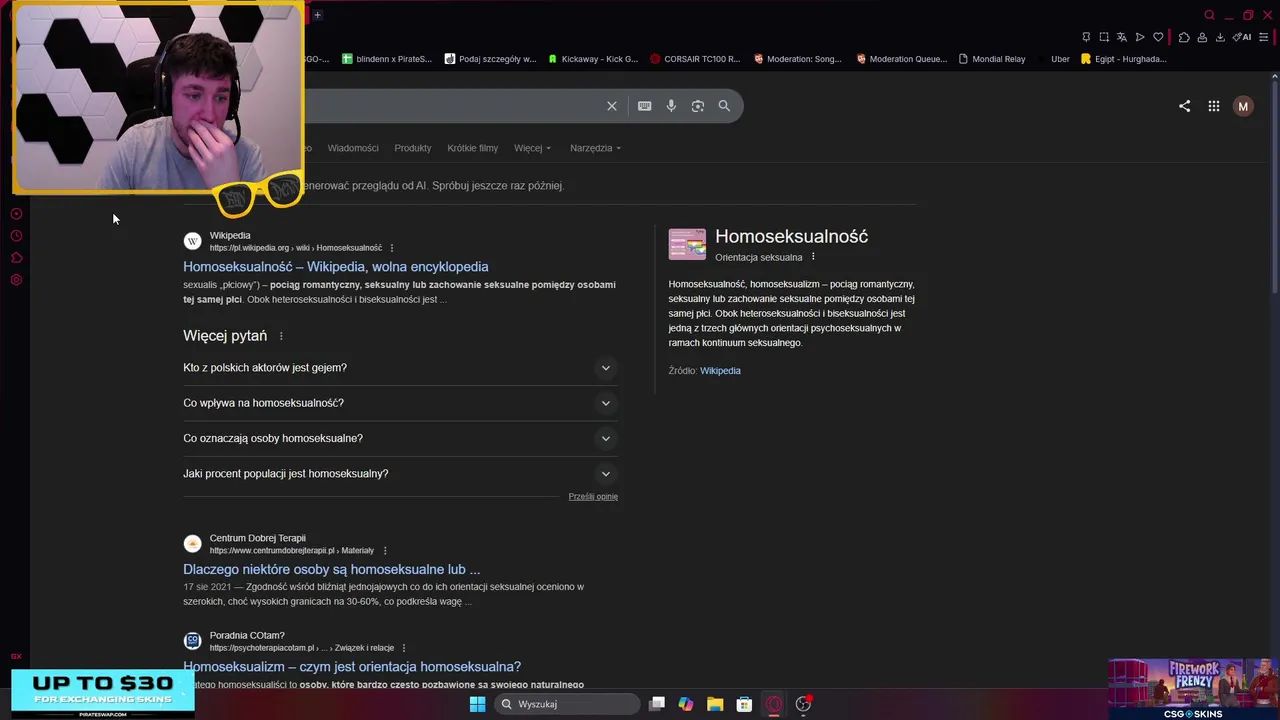This screenshot has height=720, width=1280.
Task: Open Windows Start menu
Action: coord(477,704)
